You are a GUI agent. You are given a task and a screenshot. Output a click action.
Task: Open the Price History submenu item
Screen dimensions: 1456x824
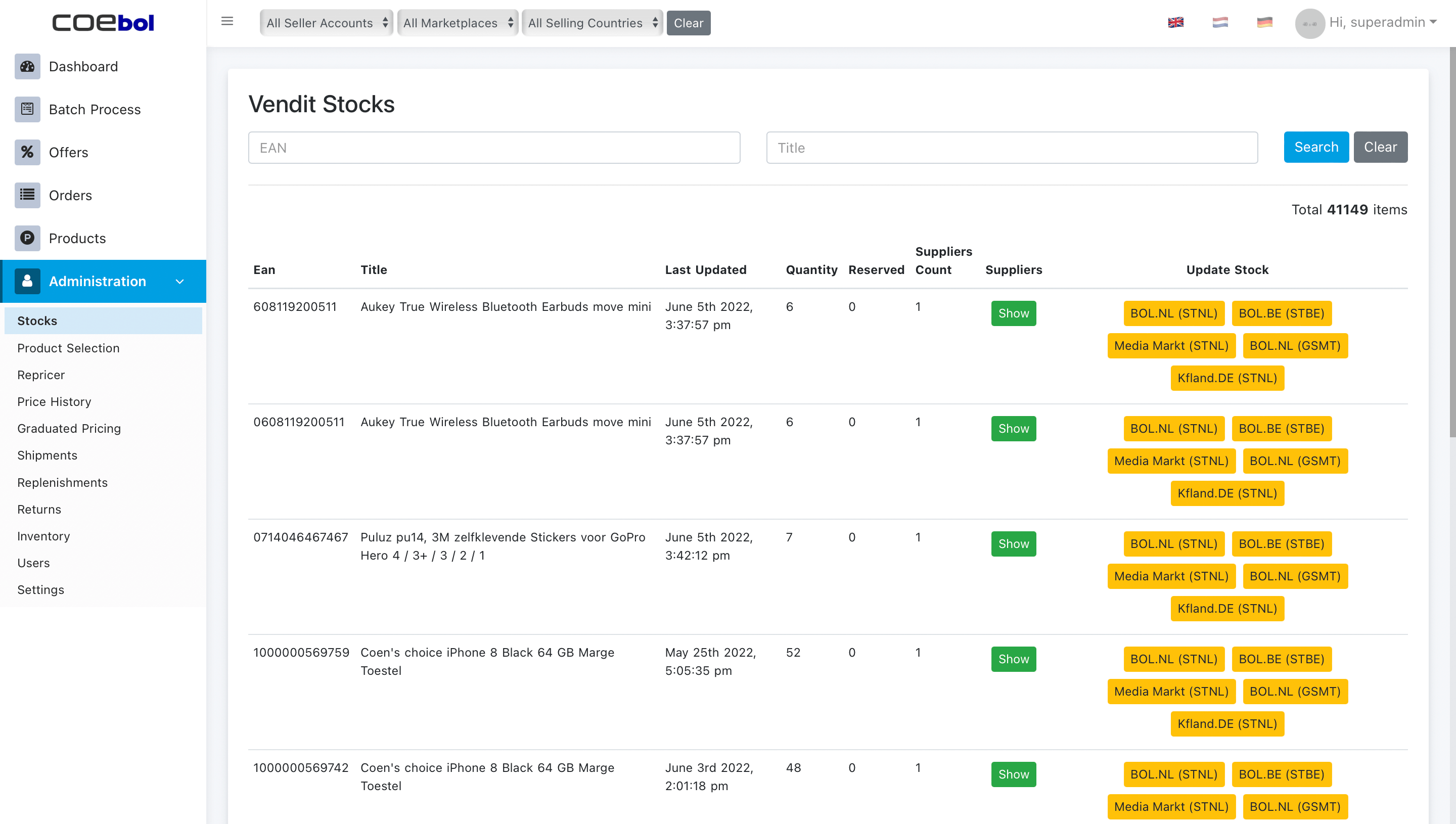pos(54,402)
